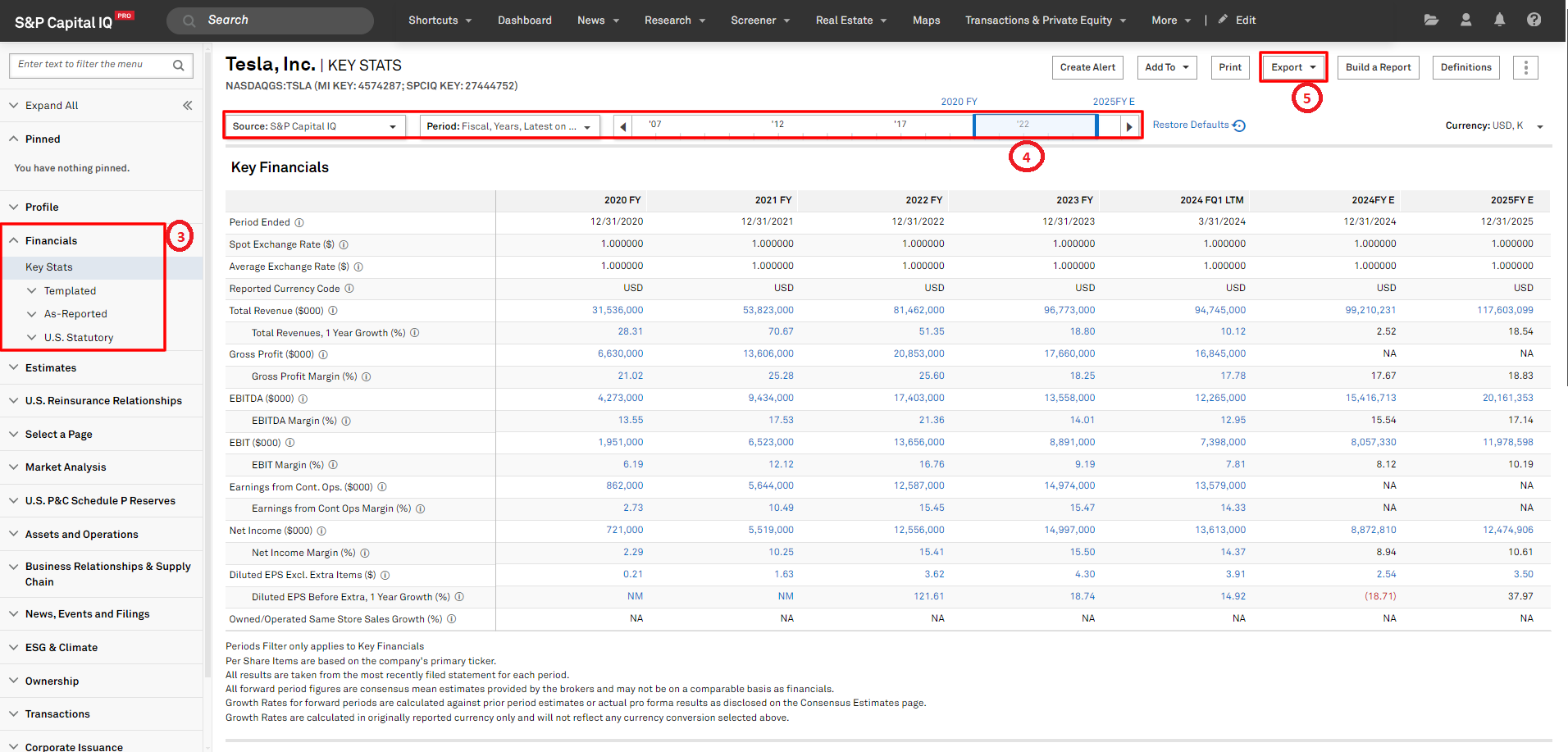Expand the As-Reported subsection

(x=32, y=314)
